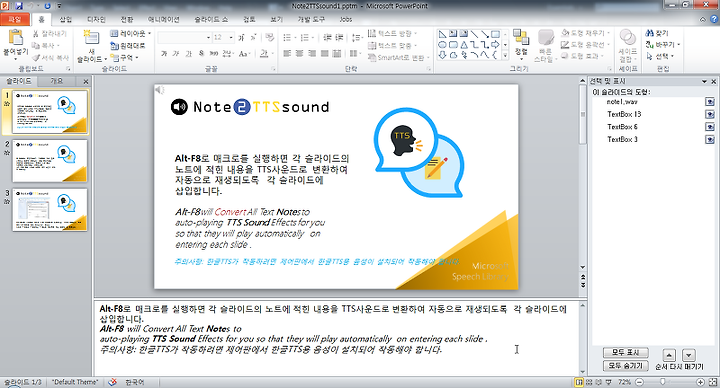The height and width of the screenshot is (388, 720).
Task: Click the Paste (붙여넣기) clipboard icon
Action: click(x=16, y=38)
